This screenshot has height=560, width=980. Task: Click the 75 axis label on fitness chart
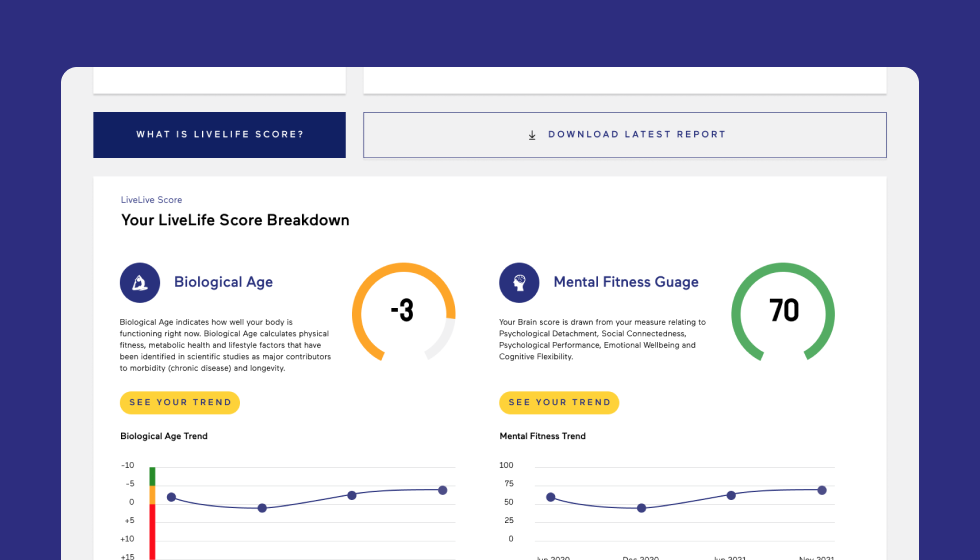click(509, 484)
